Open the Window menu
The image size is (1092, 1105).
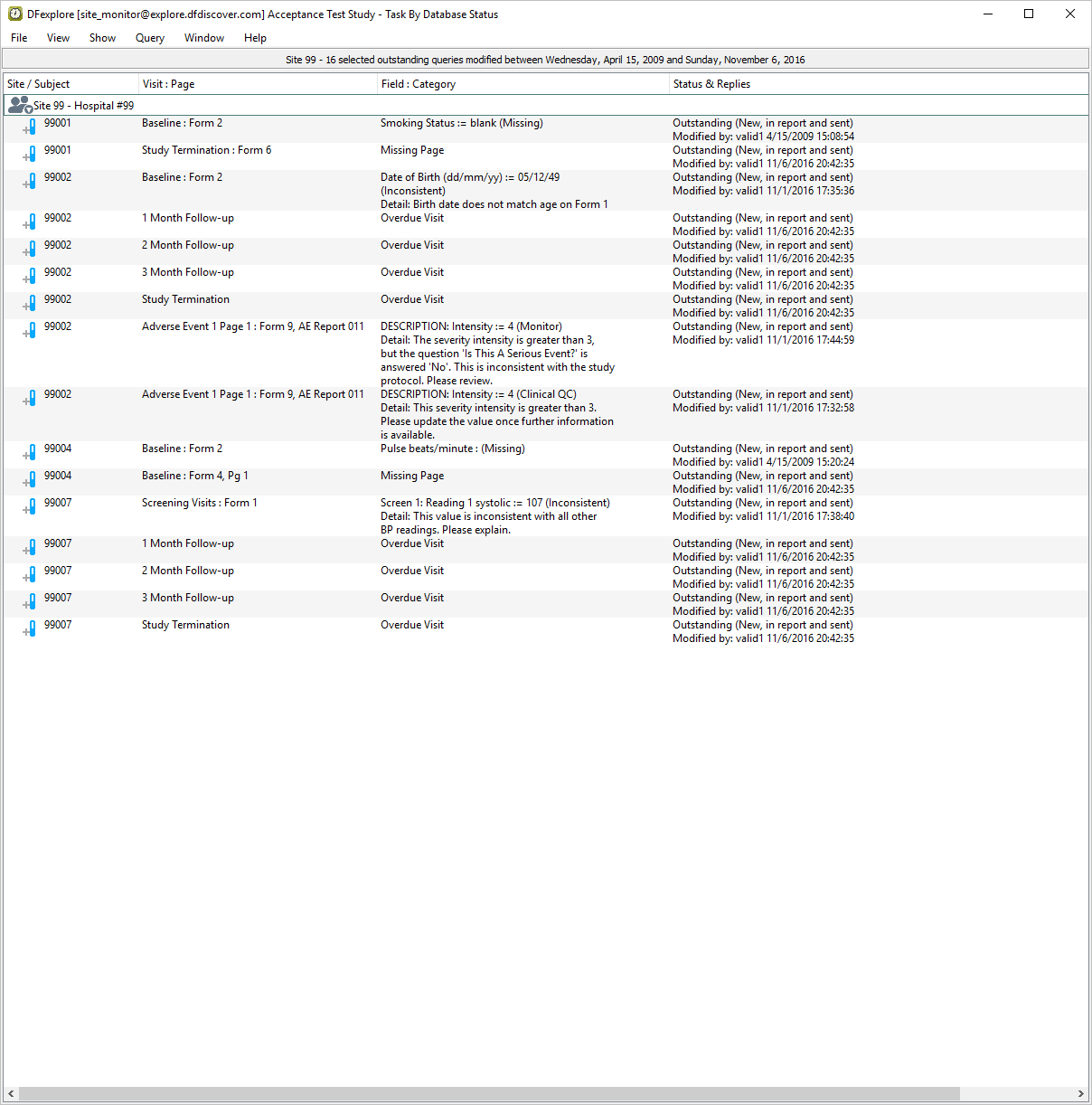tap(203, 38)
